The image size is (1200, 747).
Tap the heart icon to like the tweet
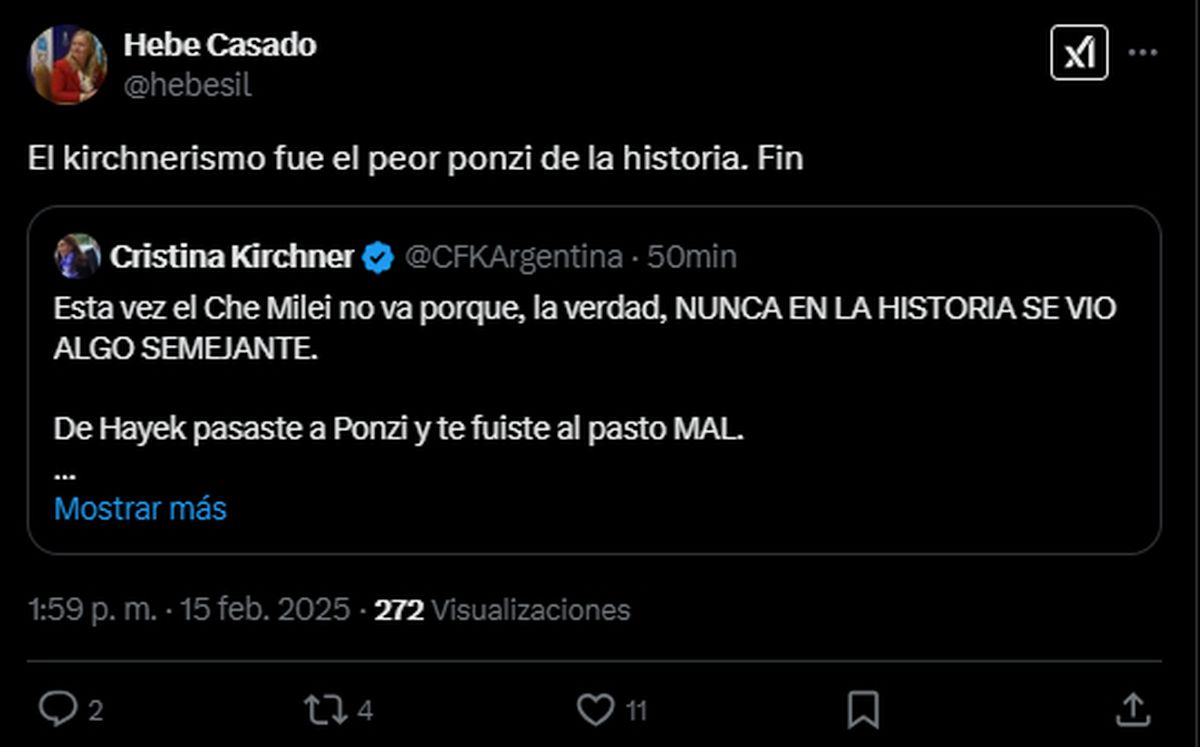pos(594,709)
